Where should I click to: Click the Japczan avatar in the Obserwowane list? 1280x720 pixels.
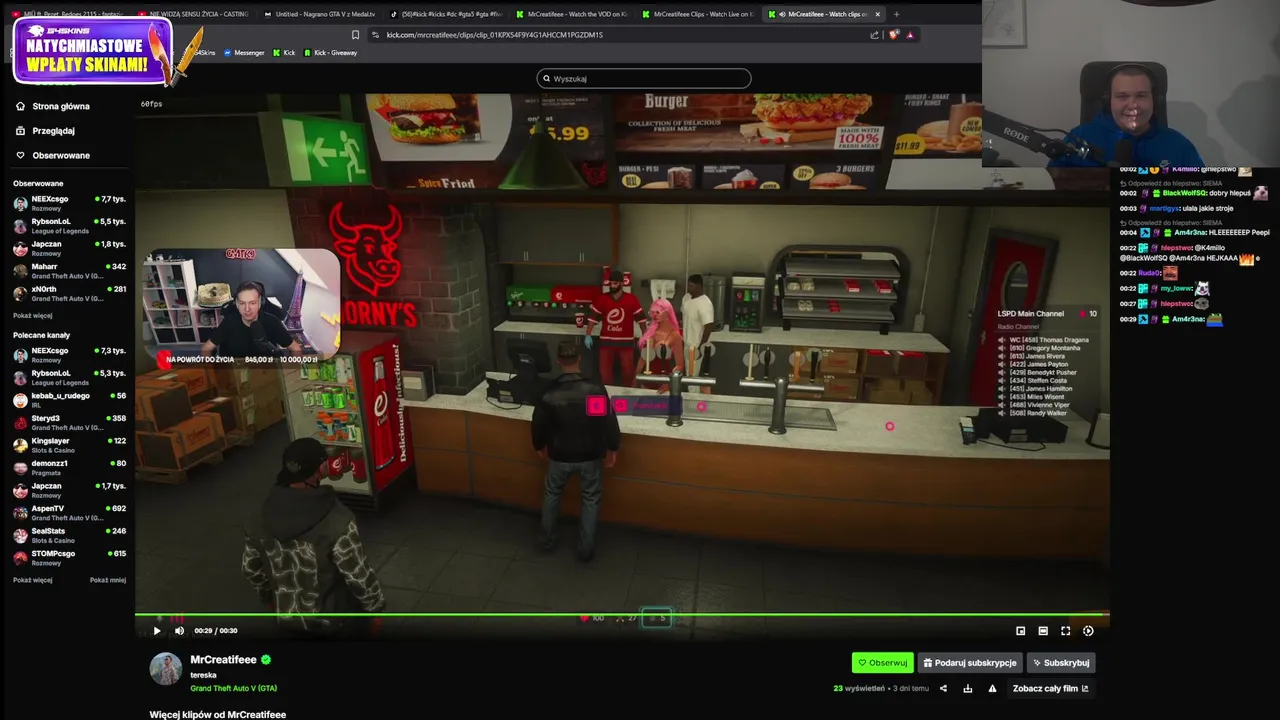20,247
